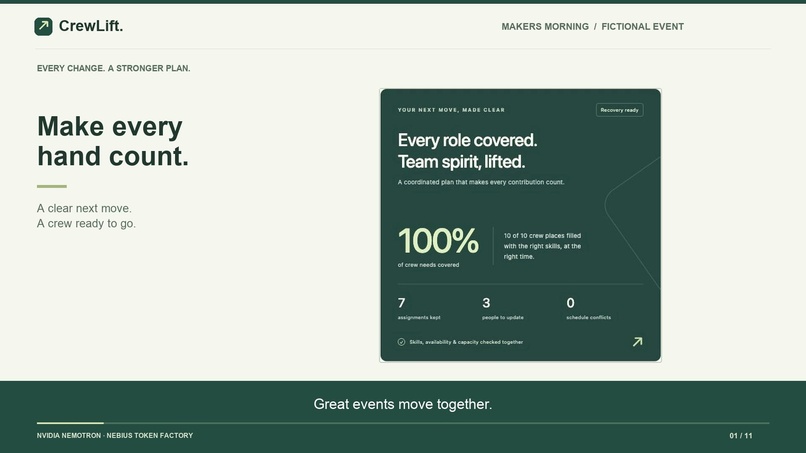Click the 3 people to update value
The height and width of the screenshot is (453, 806).
tap(486, 303)
